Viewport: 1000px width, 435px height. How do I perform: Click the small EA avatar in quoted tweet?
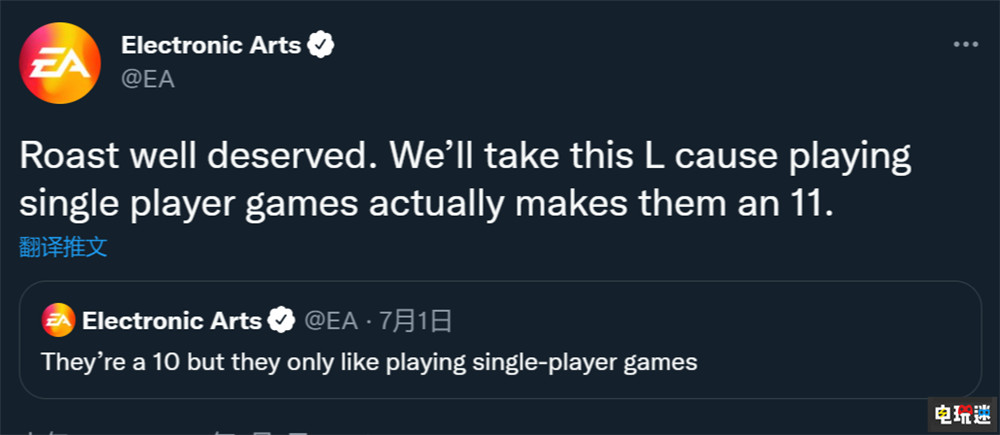click(58, 320)
